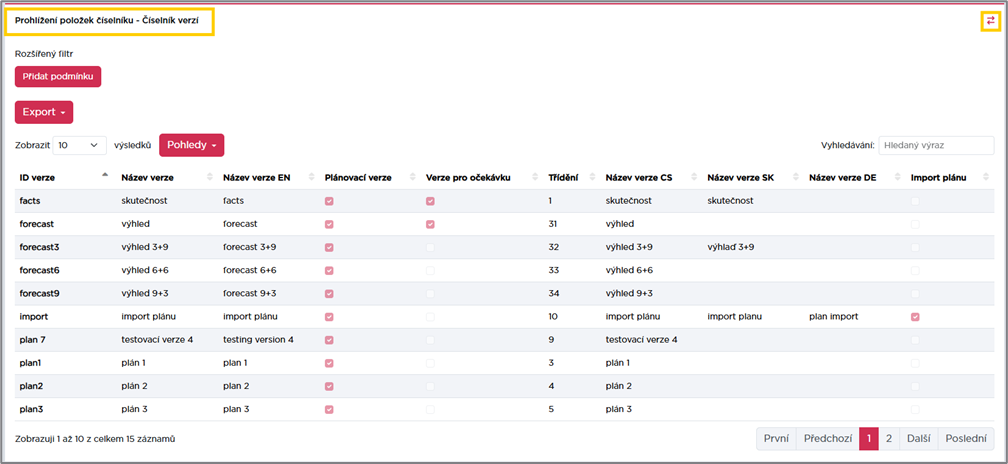
Task: Go to Další page
Action: [x=919, y=439]
